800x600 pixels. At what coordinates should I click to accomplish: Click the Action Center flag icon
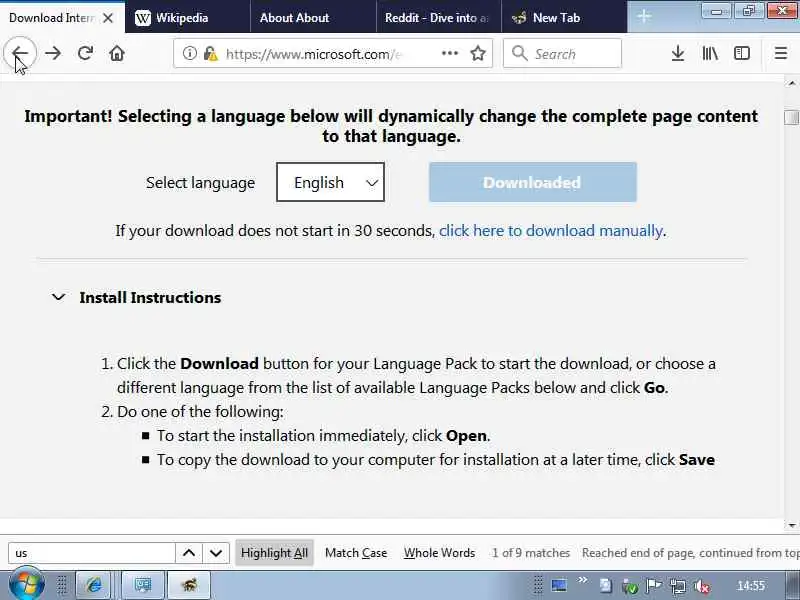coord(654,586)
